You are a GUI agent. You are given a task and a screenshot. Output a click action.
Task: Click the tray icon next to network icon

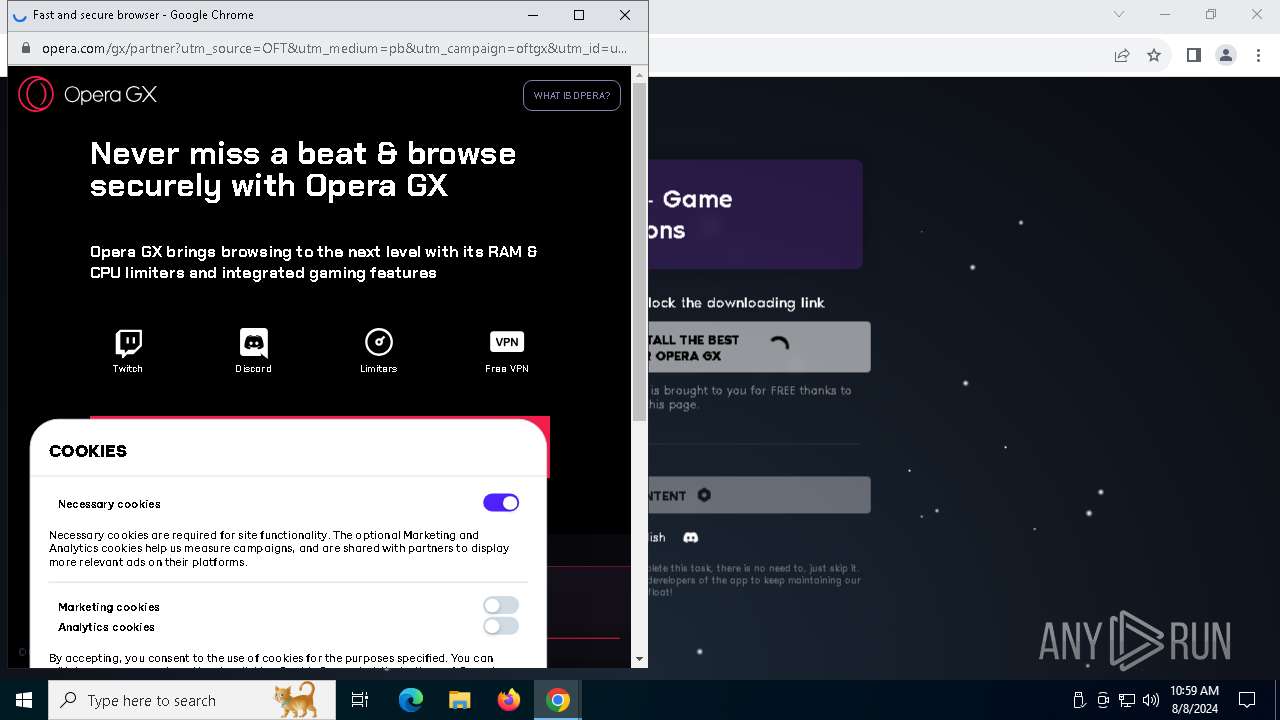click(1103, 700)
